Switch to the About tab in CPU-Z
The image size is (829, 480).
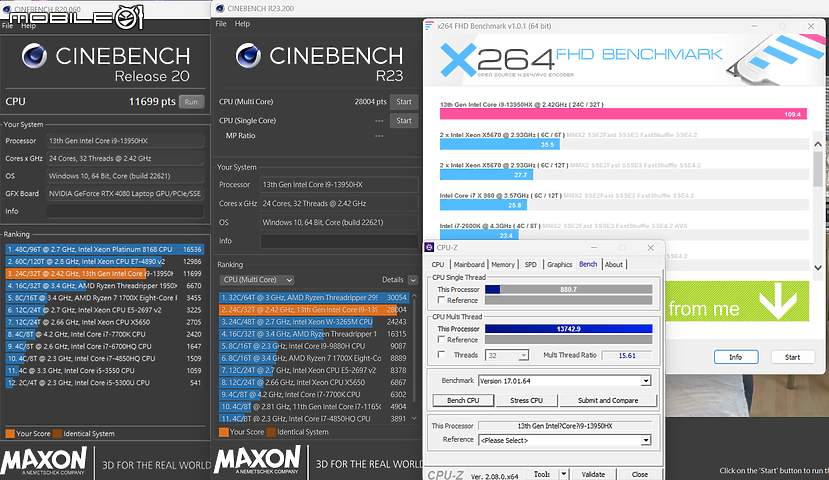[x=614, y=264]
